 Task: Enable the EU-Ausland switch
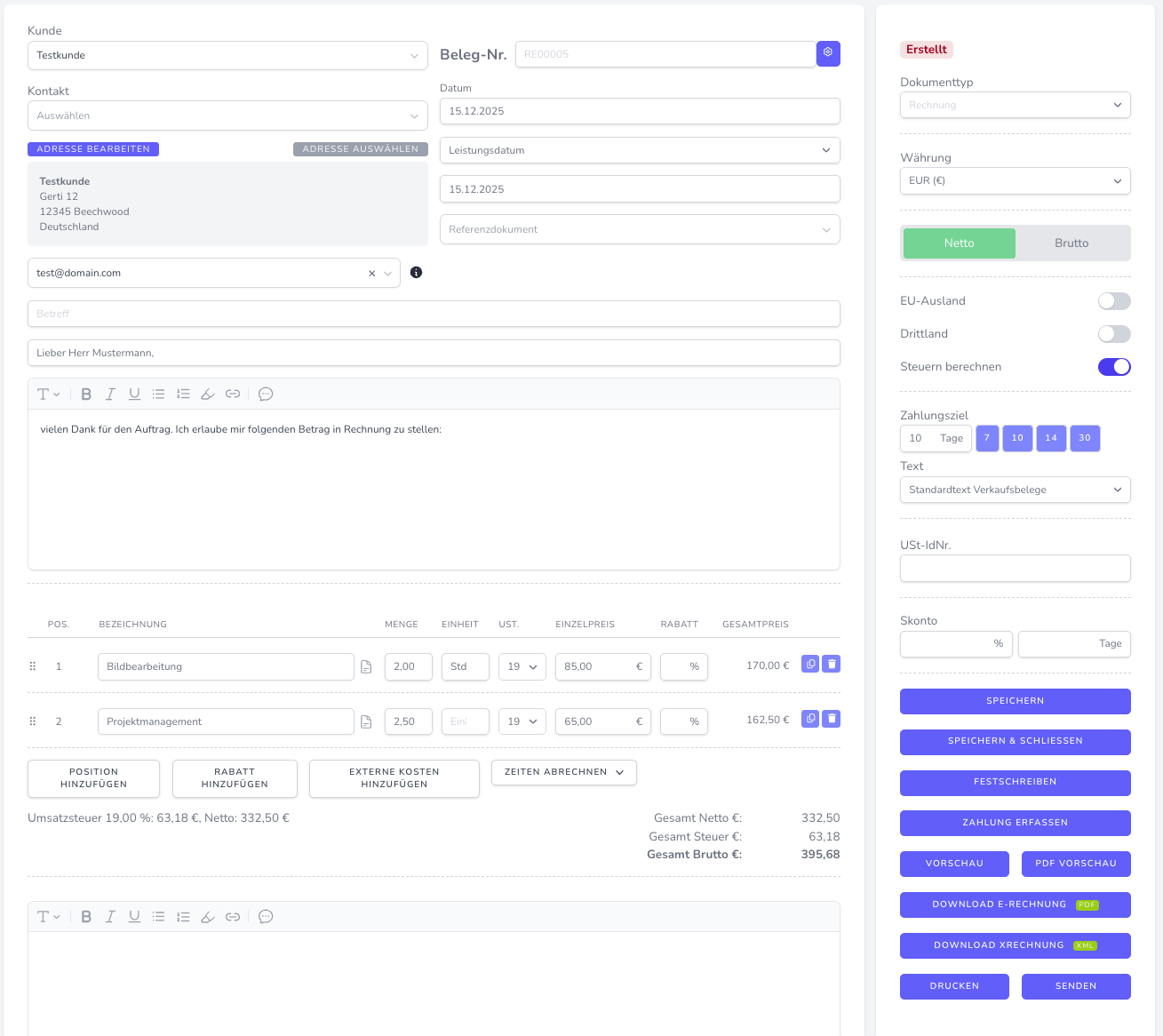[x=1114, y=301]
